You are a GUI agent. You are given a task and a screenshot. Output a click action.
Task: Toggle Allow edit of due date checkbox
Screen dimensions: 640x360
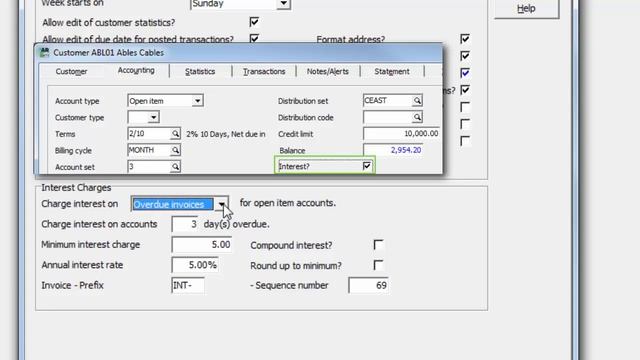[254, 39]
